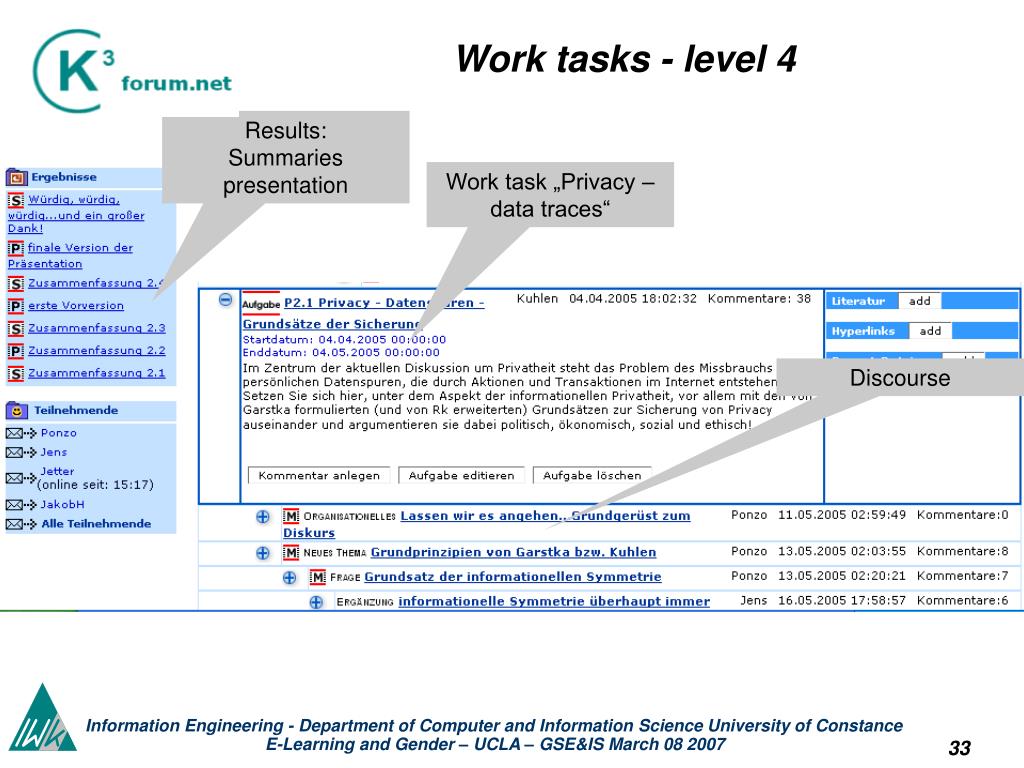Select the Hyperlinks tab label
The width and height of the screenshot is (1024, 768).
click(x=863, y=331)
